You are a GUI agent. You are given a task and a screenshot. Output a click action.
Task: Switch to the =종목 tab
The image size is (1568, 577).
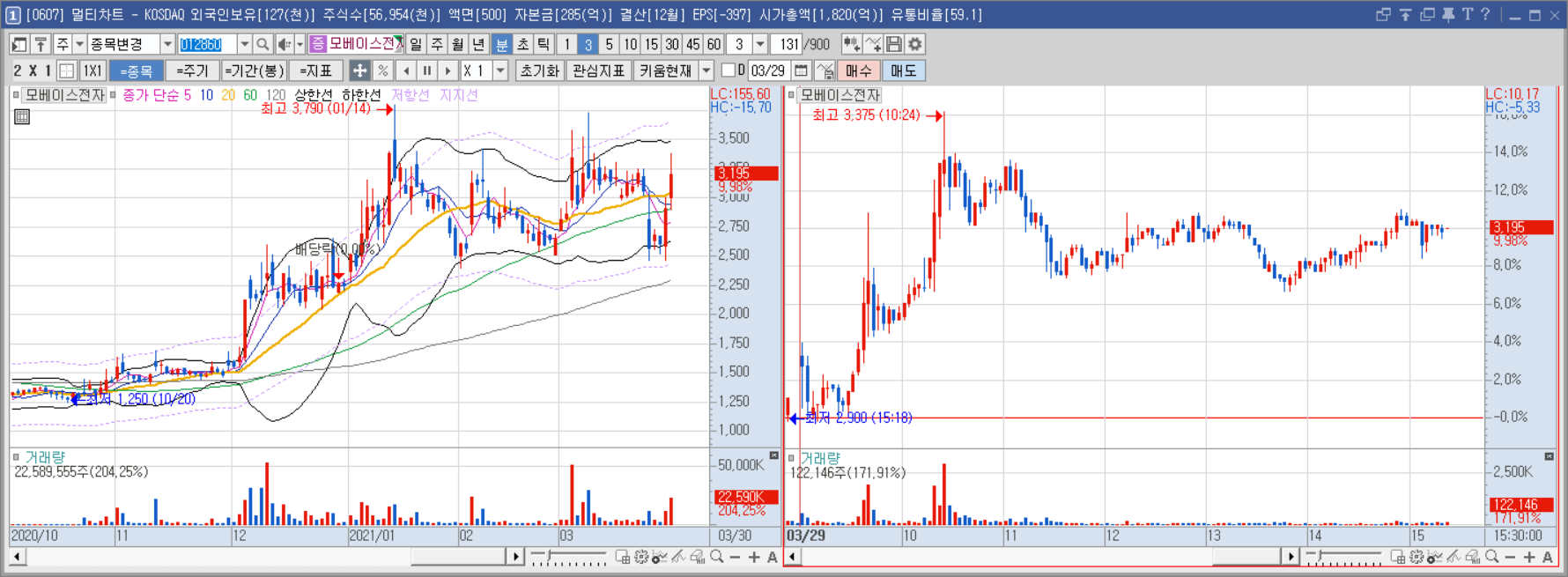tap(137, 70)
